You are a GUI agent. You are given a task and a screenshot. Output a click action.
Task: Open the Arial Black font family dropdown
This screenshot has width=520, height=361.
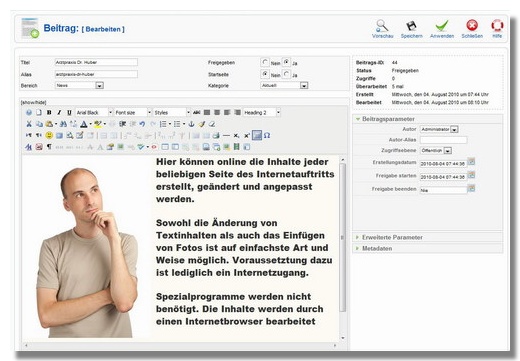click(94, 112)
